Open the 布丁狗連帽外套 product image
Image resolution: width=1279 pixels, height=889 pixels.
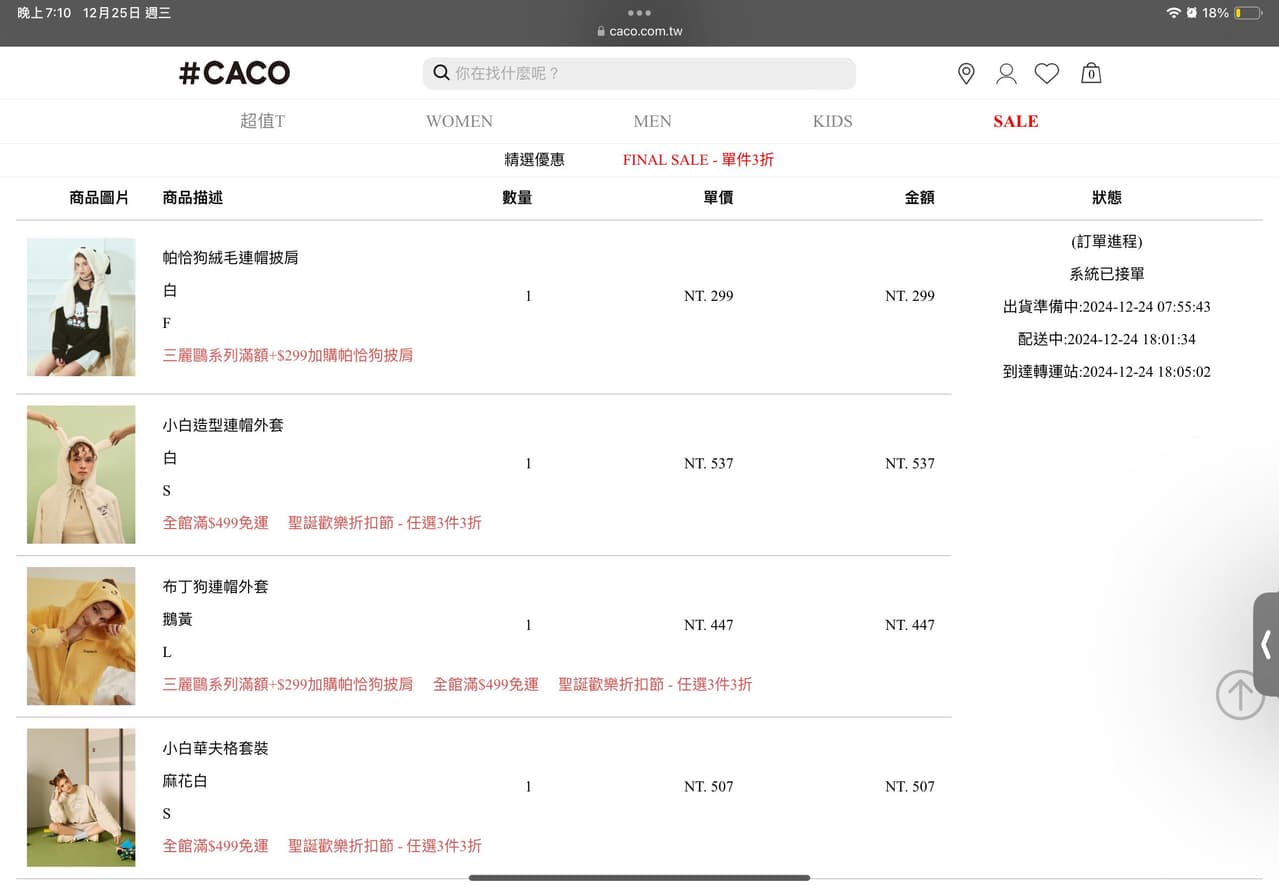(x=81, y=636)
